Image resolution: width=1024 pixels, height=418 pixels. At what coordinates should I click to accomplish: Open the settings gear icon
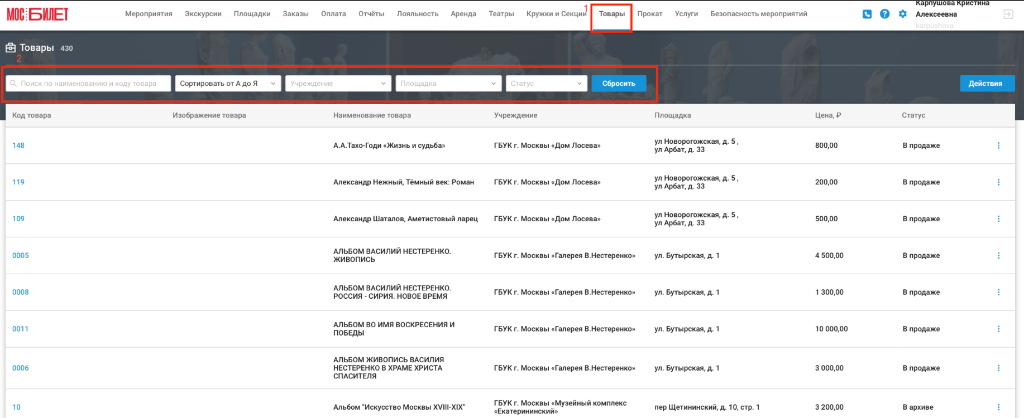tap(903, 14)
